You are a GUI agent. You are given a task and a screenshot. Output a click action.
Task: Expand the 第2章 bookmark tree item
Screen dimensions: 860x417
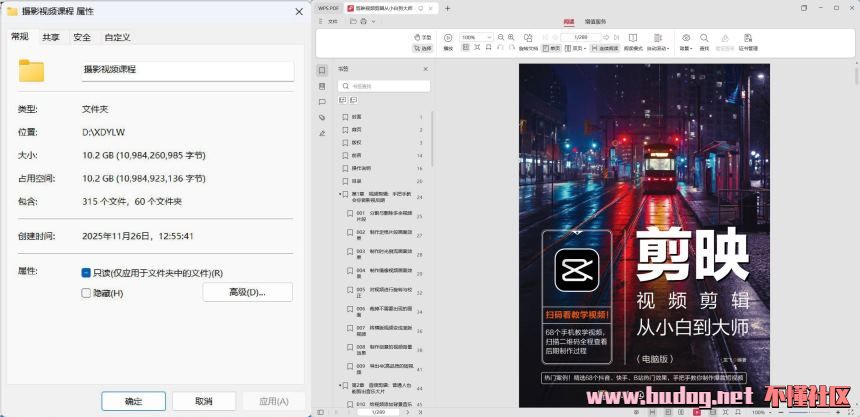(x=341, y=385)
